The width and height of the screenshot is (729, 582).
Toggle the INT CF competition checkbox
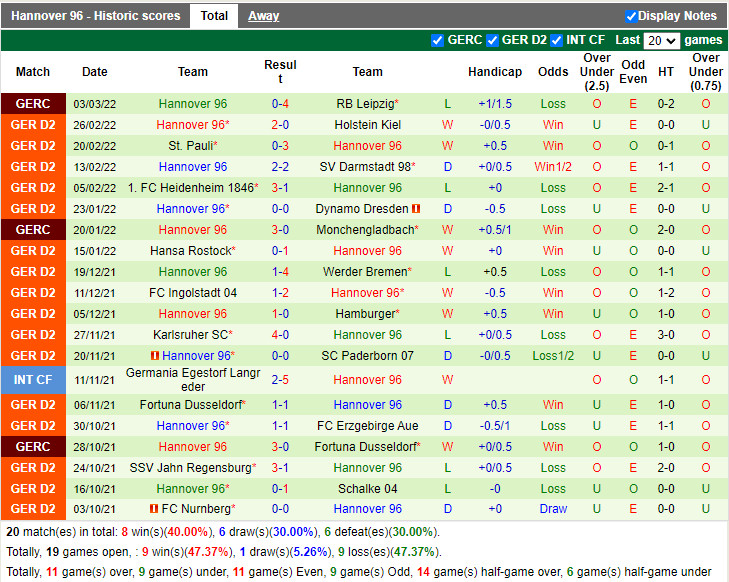click(x=557, y=40)
